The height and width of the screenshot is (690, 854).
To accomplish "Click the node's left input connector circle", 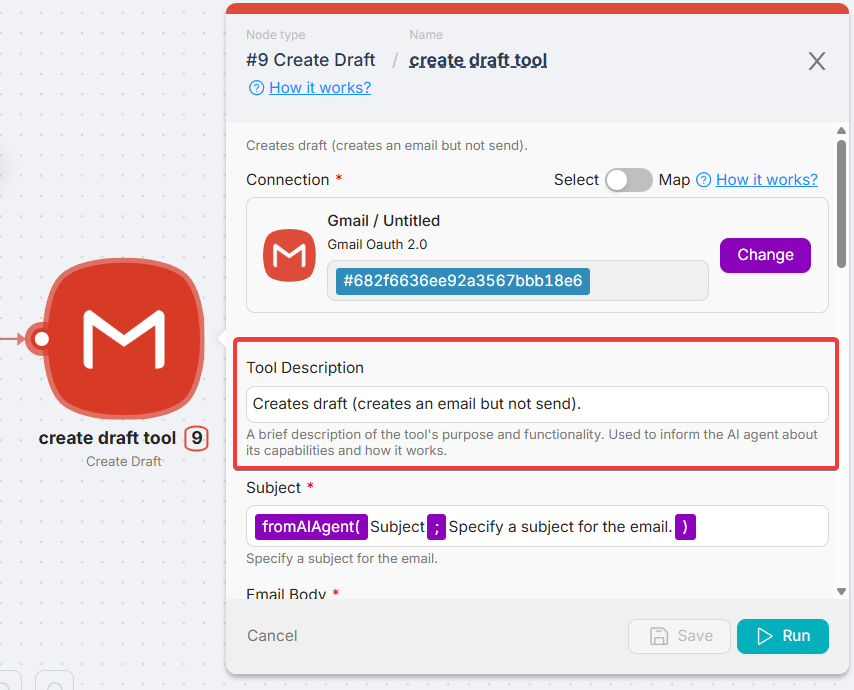I will tap(41, 339).
